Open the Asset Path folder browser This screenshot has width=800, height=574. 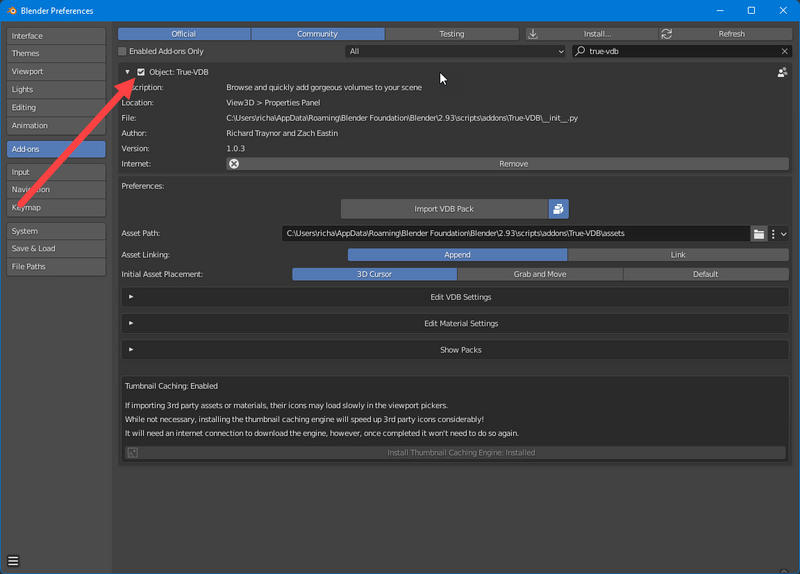point(759,233)
